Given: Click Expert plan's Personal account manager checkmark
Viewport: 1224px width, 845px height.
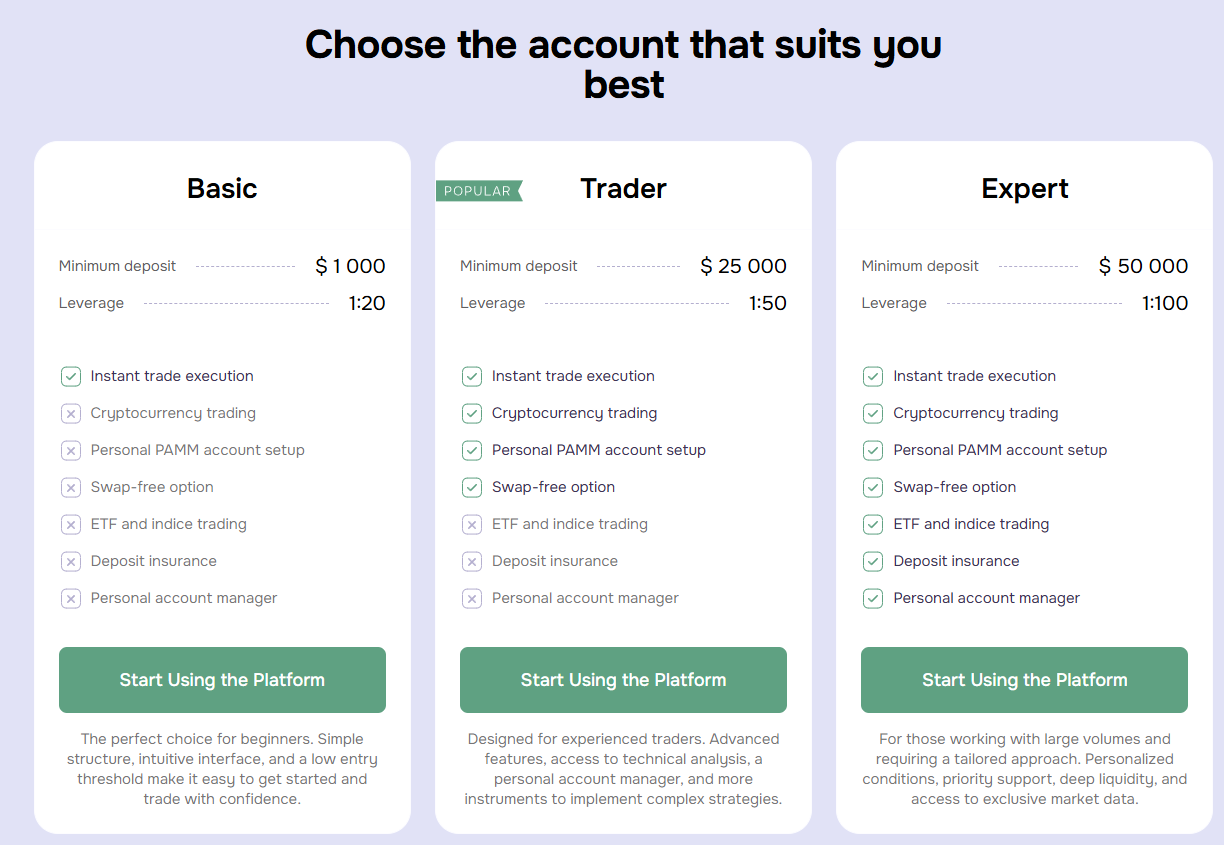Looking at the screenshot, I should pyautogui.click(x=873, y=598).
